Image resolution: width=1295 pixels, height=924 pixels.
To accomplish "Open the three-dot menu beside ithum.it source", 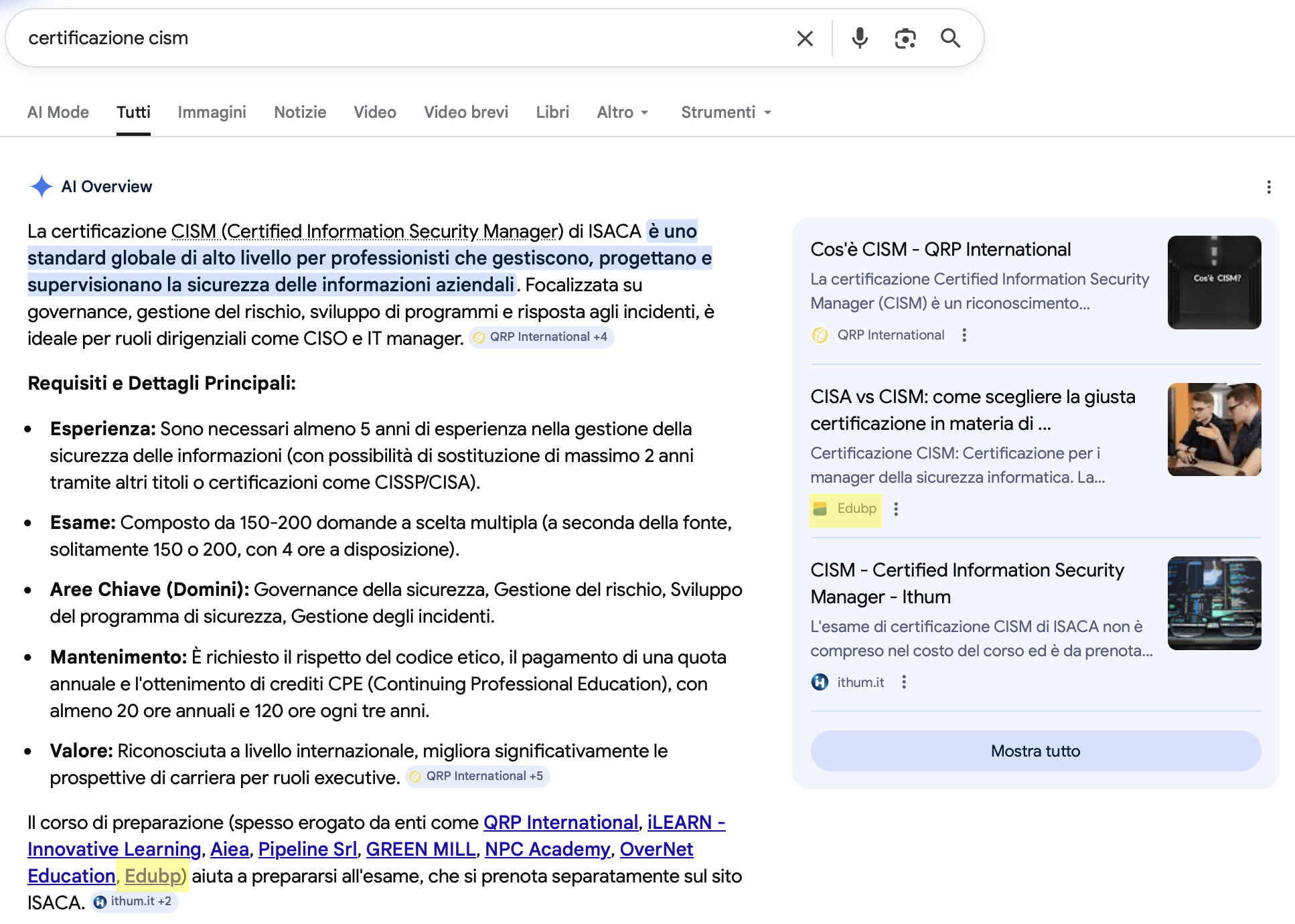I will [905, 682].
